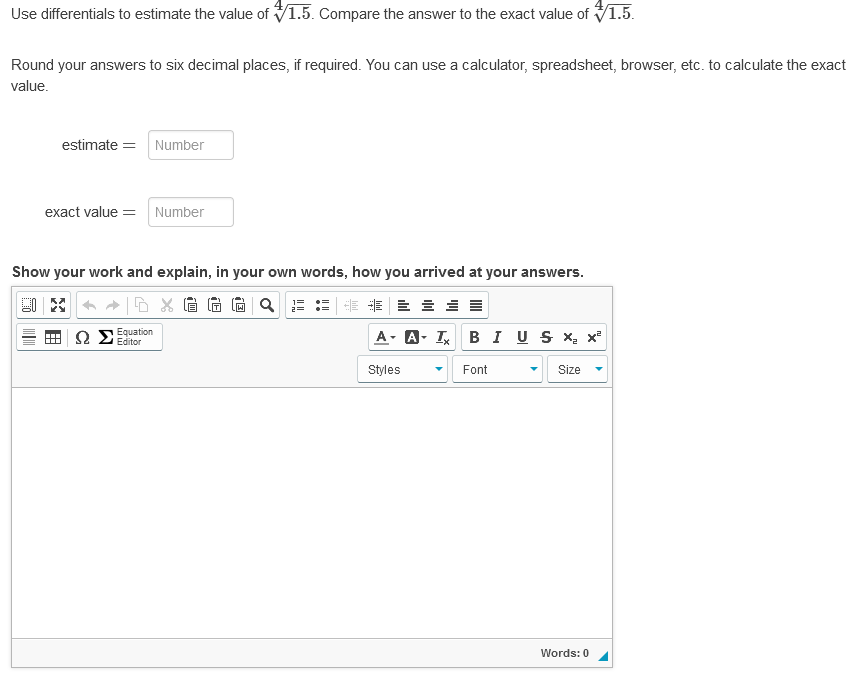Click the 'Words: 0' counter text

564,653
